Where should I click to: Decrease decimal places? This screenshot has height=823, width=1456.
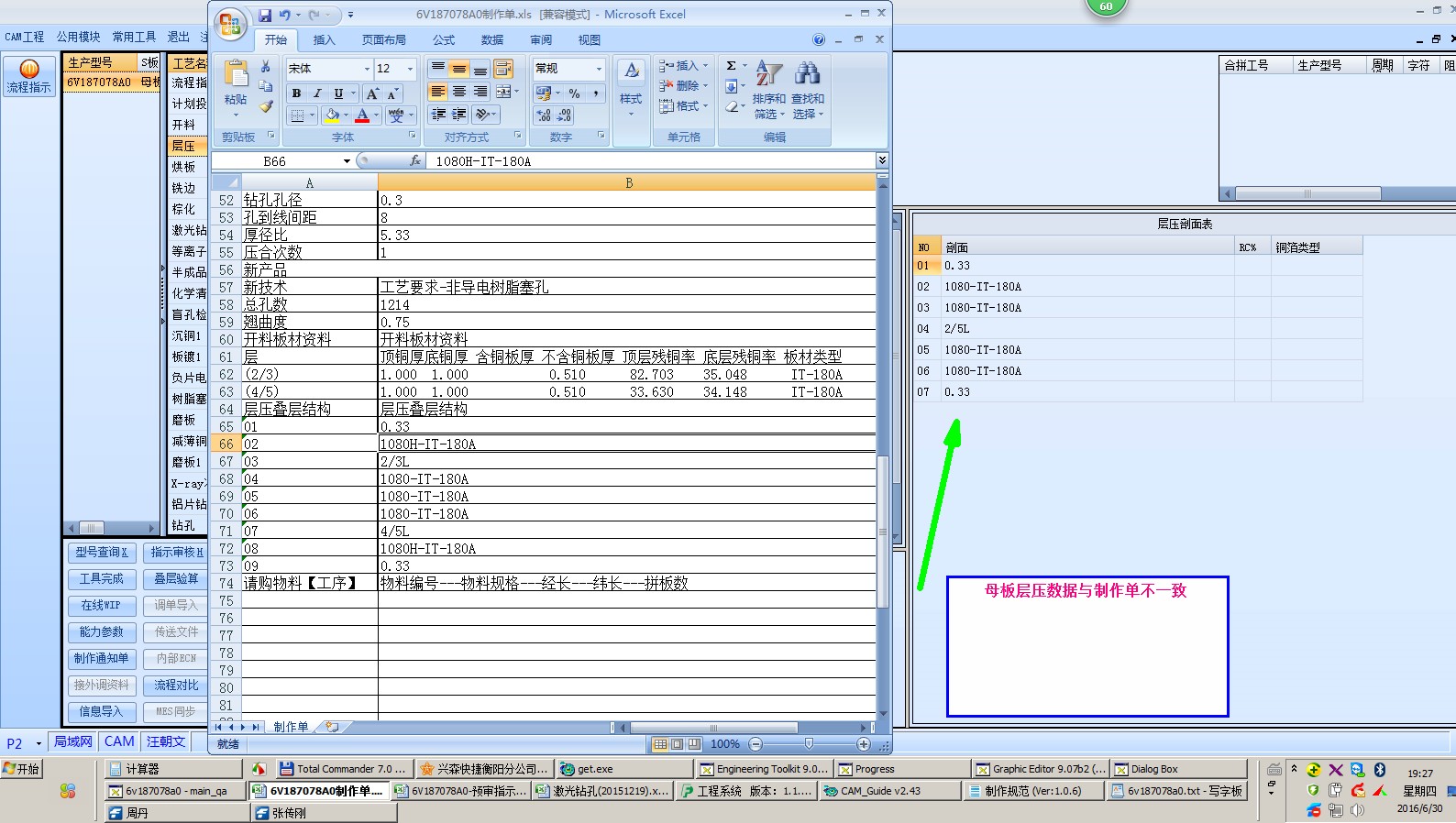tap(564, 115)
